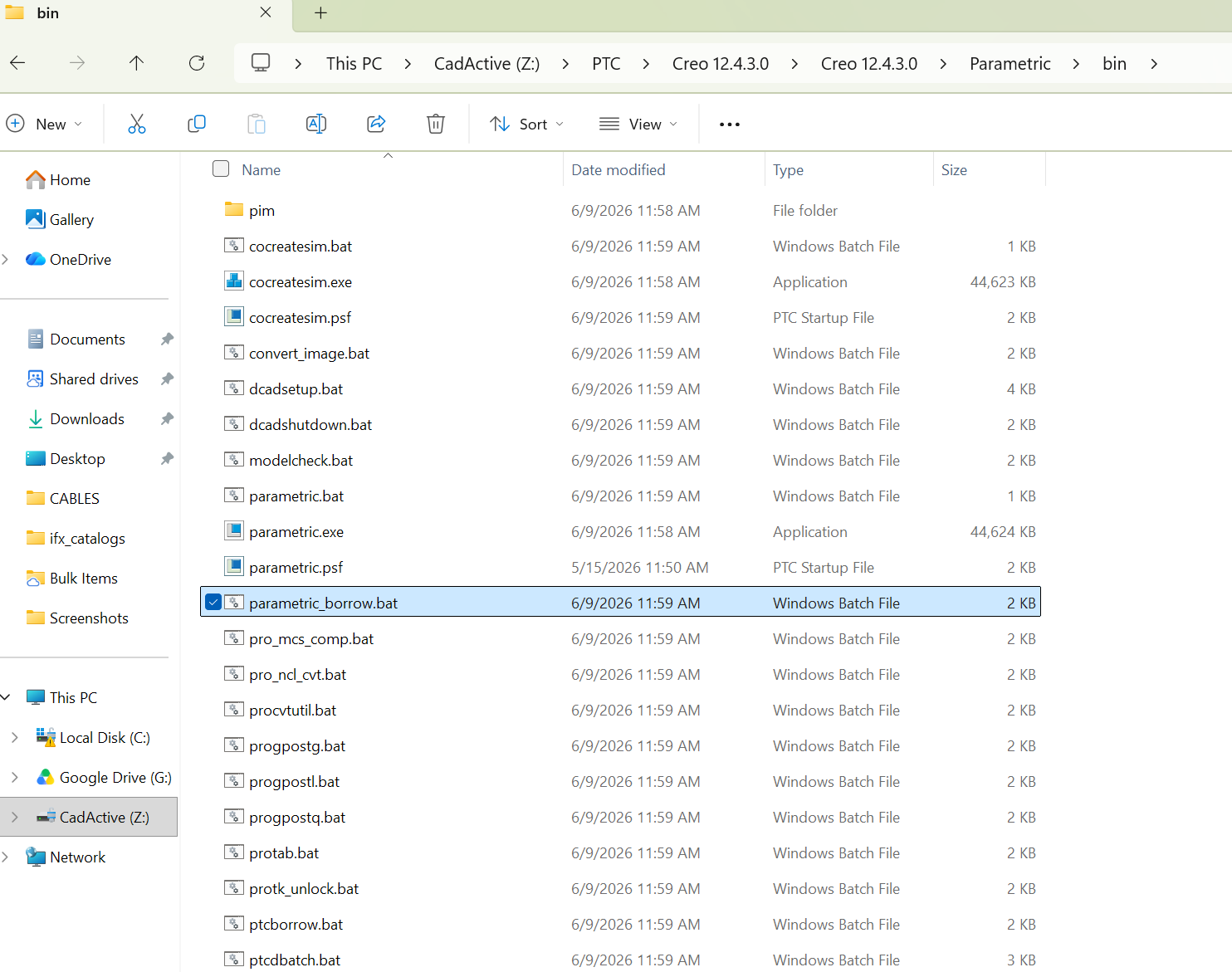Open chevron dropdown after This PC breadcrumb

(408, 64)
